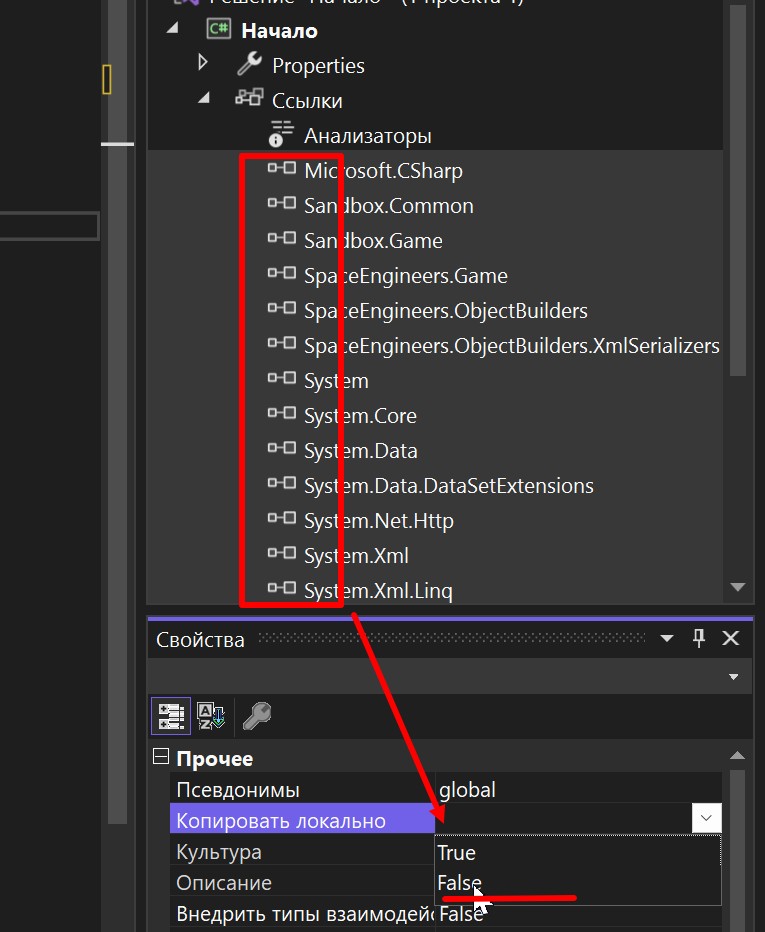The image size is (765, 932).
Task: Collapse the Прочее property category
Action: click(160, 757)
